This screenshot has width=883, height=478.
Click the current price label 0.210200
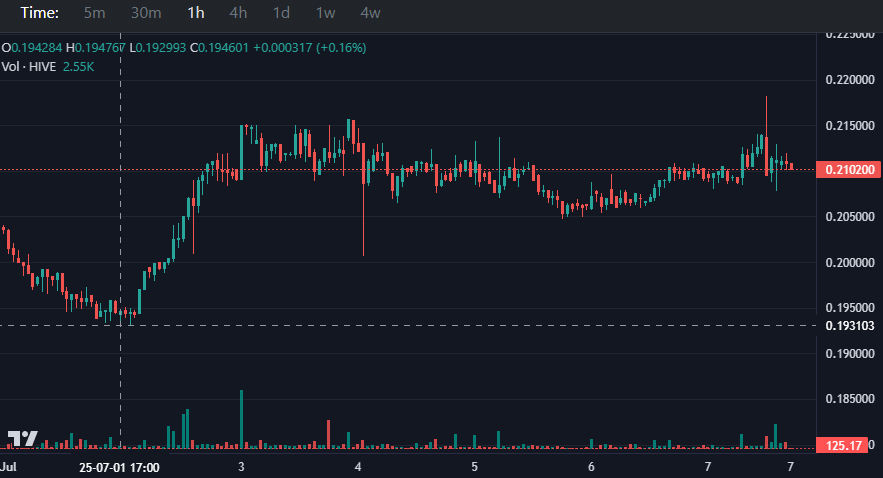pyautogui.click(x=848, y=169)
